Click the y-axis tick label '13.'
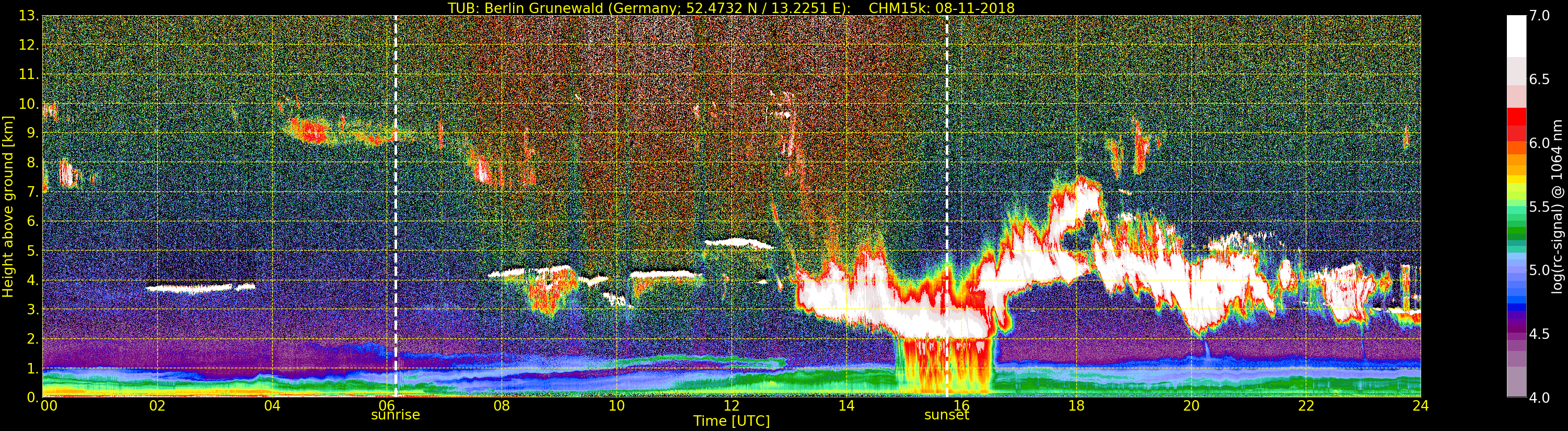 [x=29, y=16]
